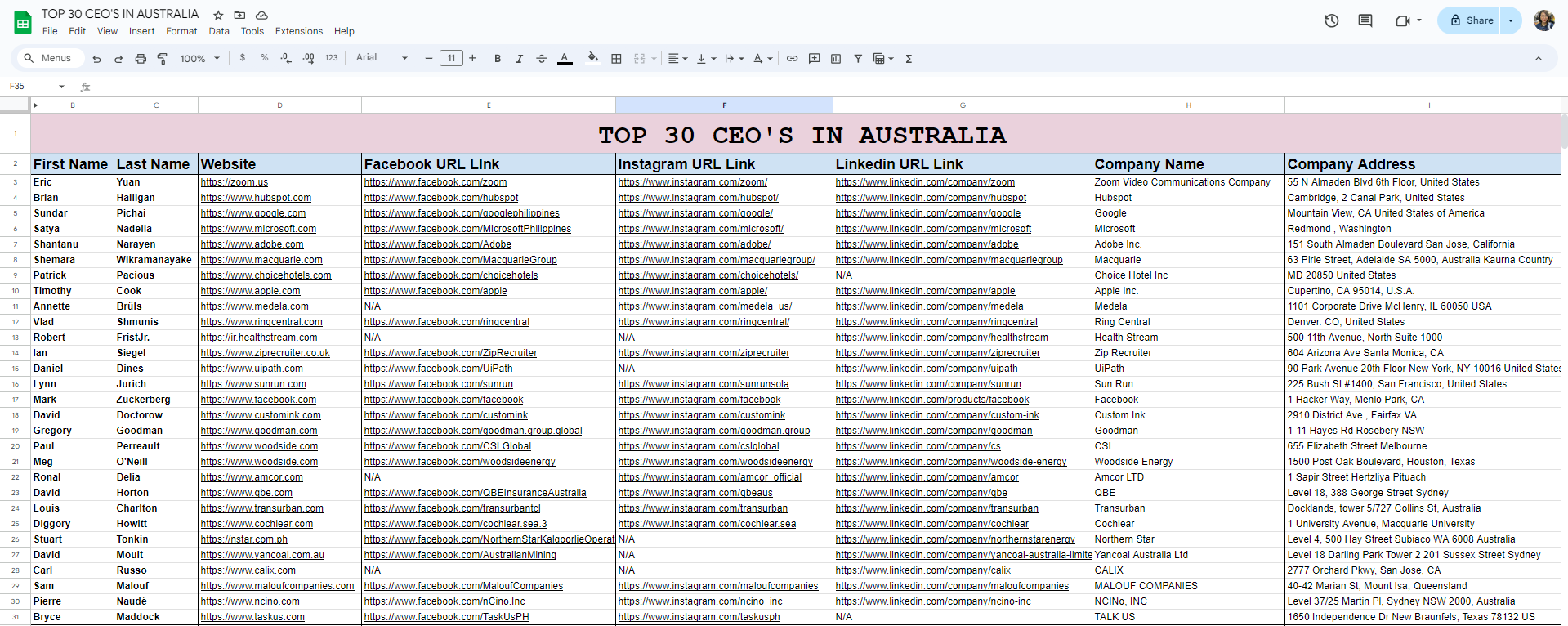Toggle strikethrough formatting
Image resolution: width=1568 pixels, height=626 pixels.
[x=542, y=59]
